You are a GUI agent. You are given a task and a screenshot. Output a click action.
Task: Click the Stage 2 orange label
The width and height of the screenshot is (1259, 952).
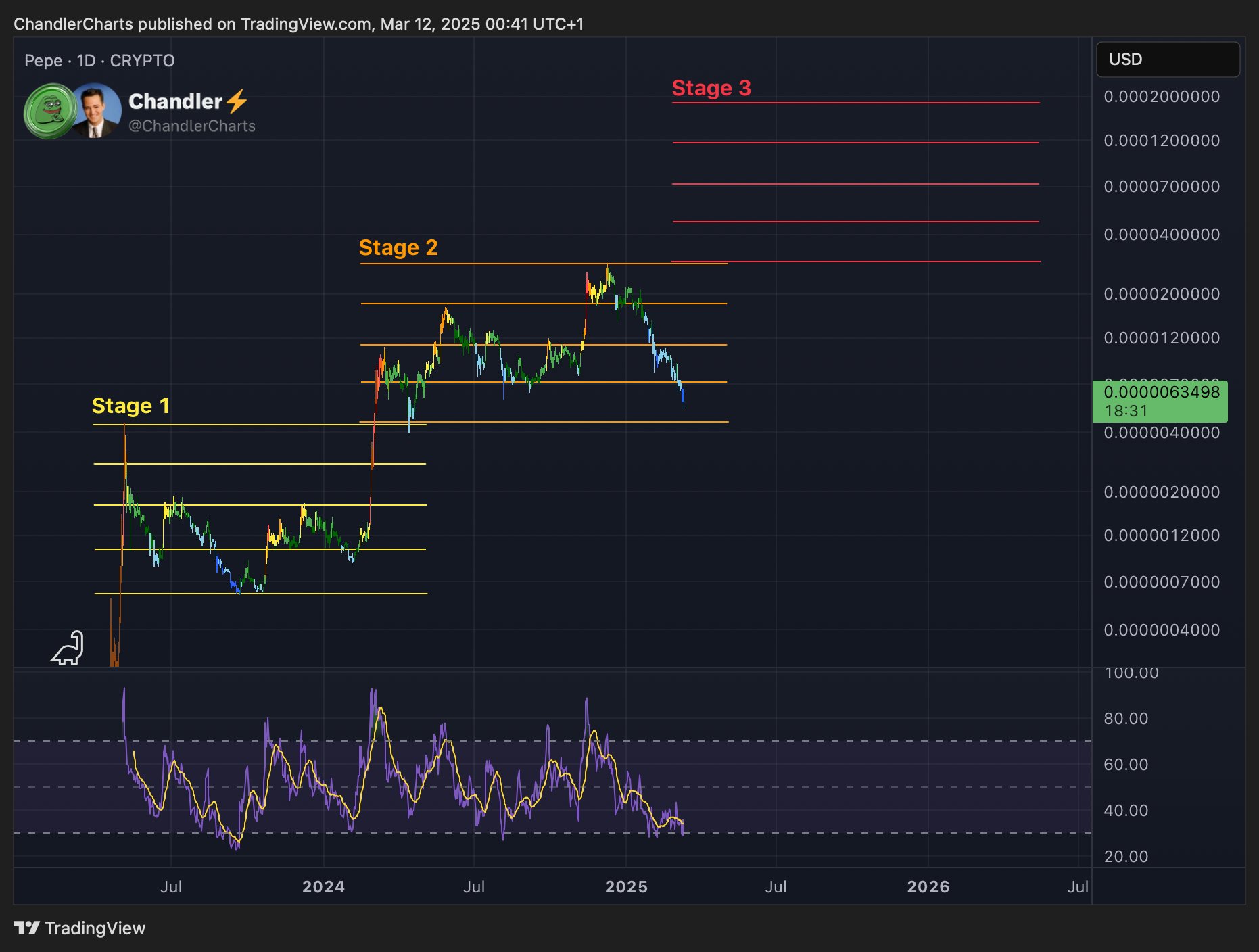coord(398,247)
